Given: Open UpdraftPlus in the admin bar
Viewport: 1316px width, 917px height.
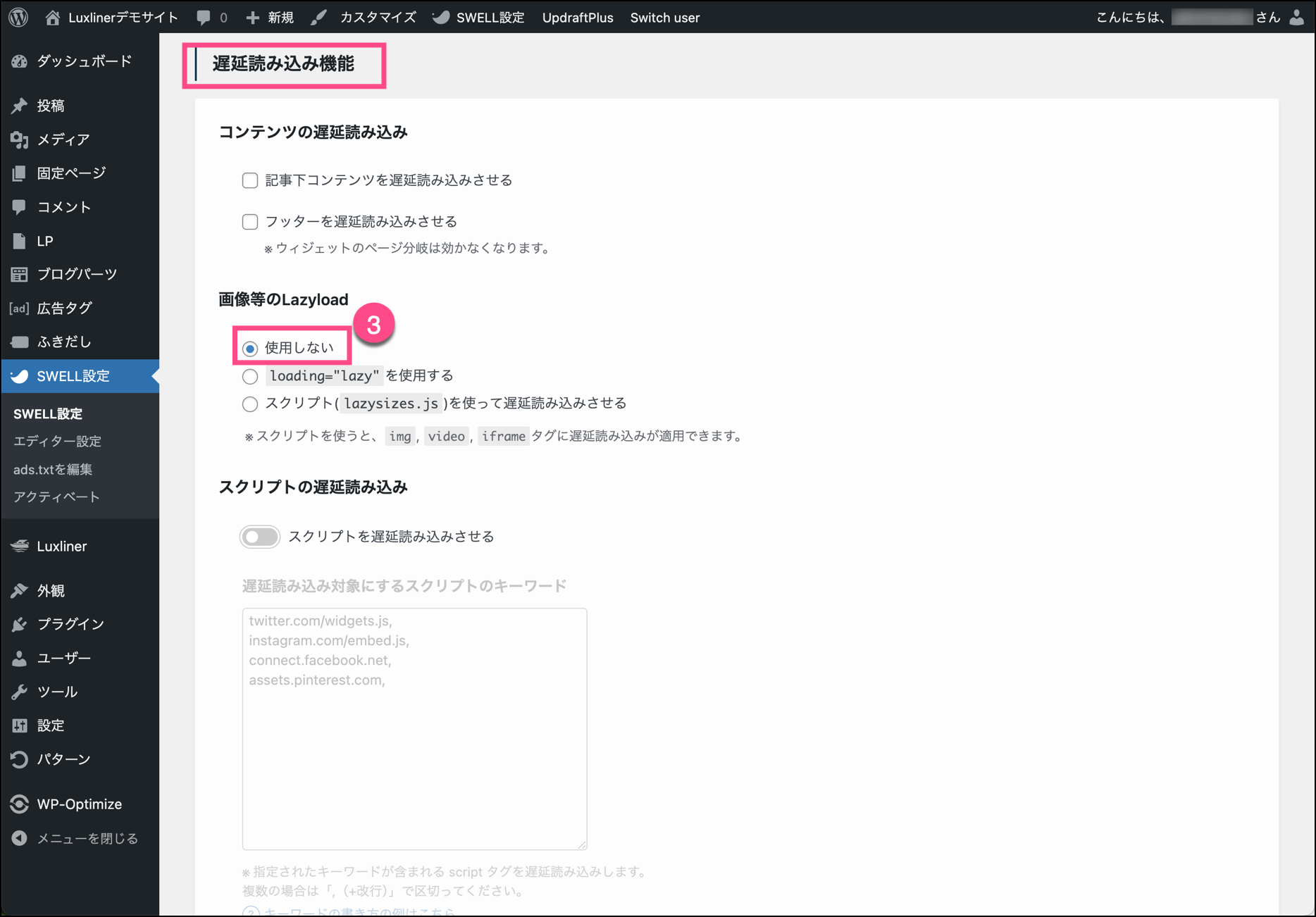Looking at the screenshot, I should pyautogui.click(x=577, y=18).
